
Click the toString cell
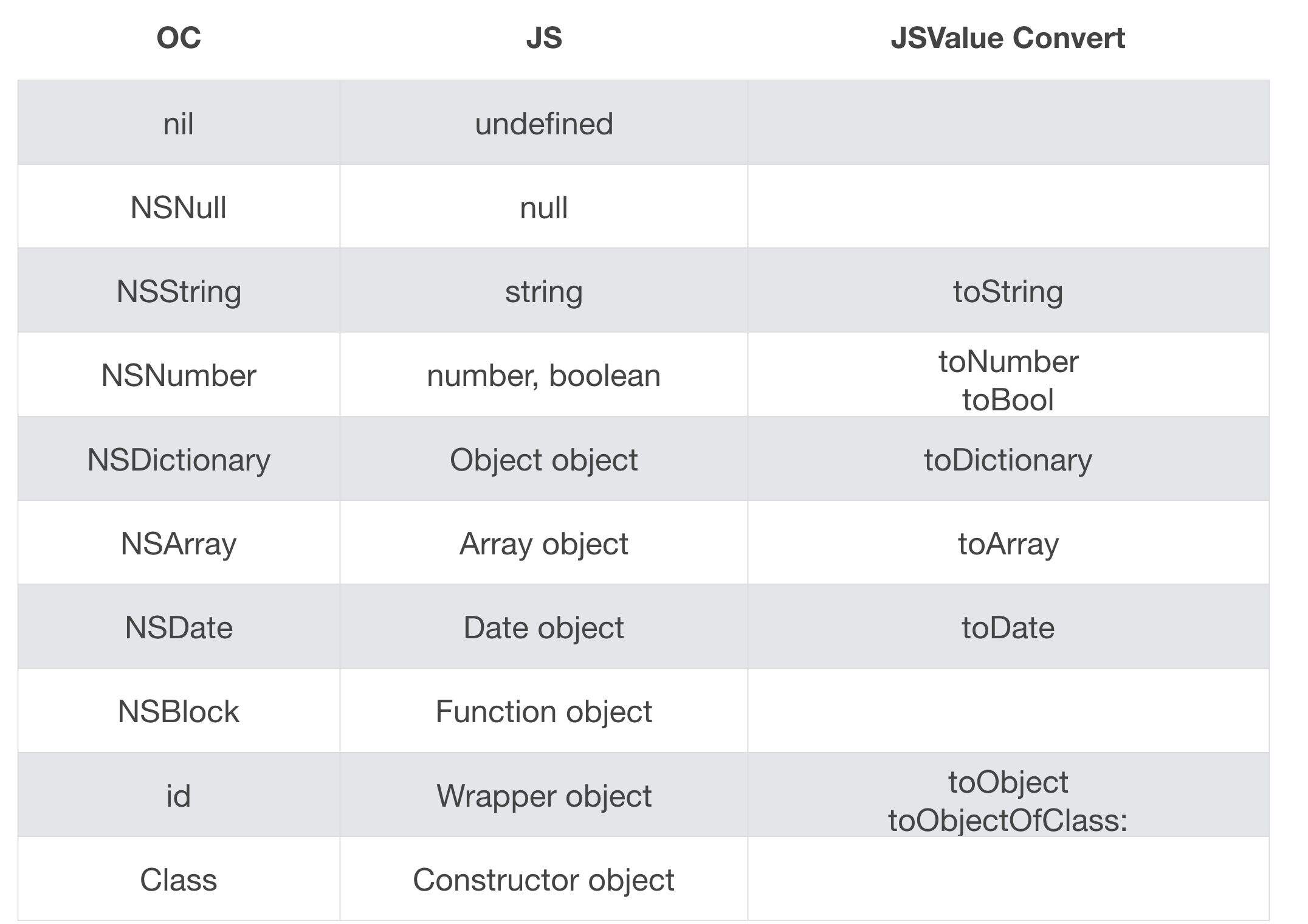pyautogui.click(x=1008, y=291)
